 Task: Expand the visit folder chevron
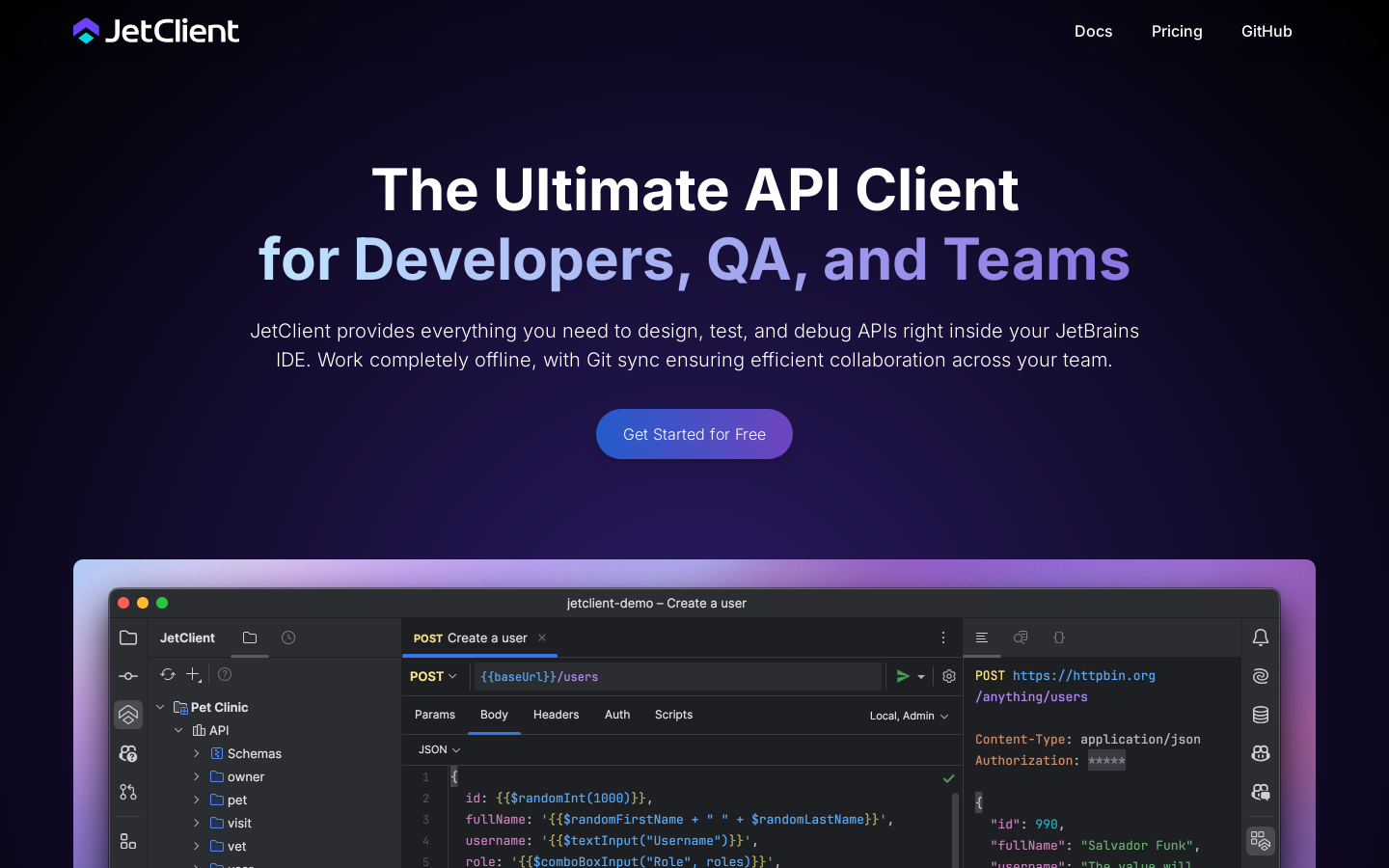pyautogui.click(x=197, y=823)
